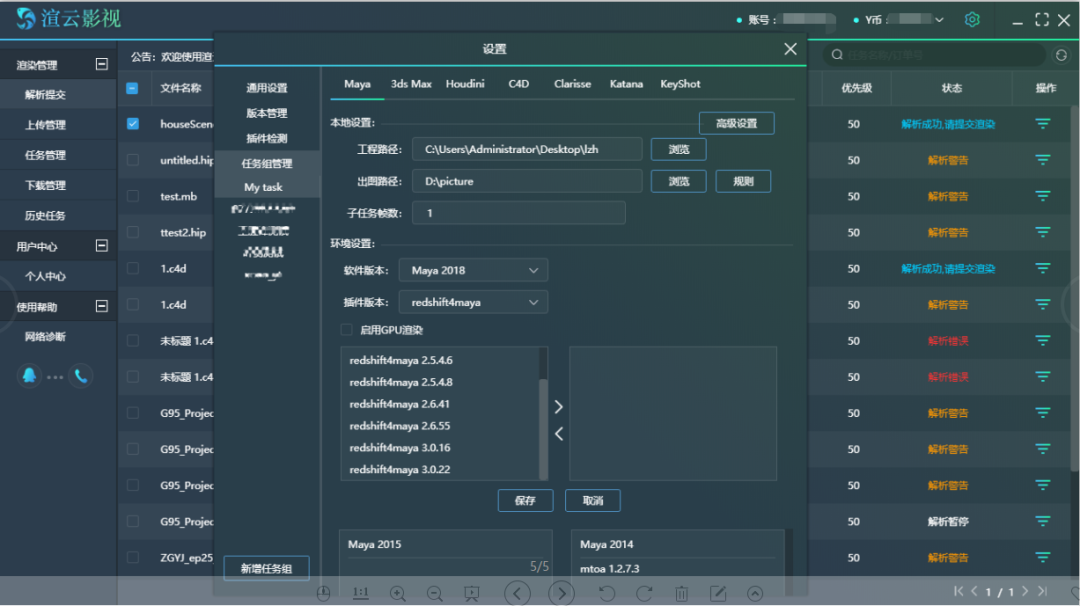This screenshot has width=1080, height=606.
Task: Move selected plugin right with the arrow
Action: coord(559,407)
